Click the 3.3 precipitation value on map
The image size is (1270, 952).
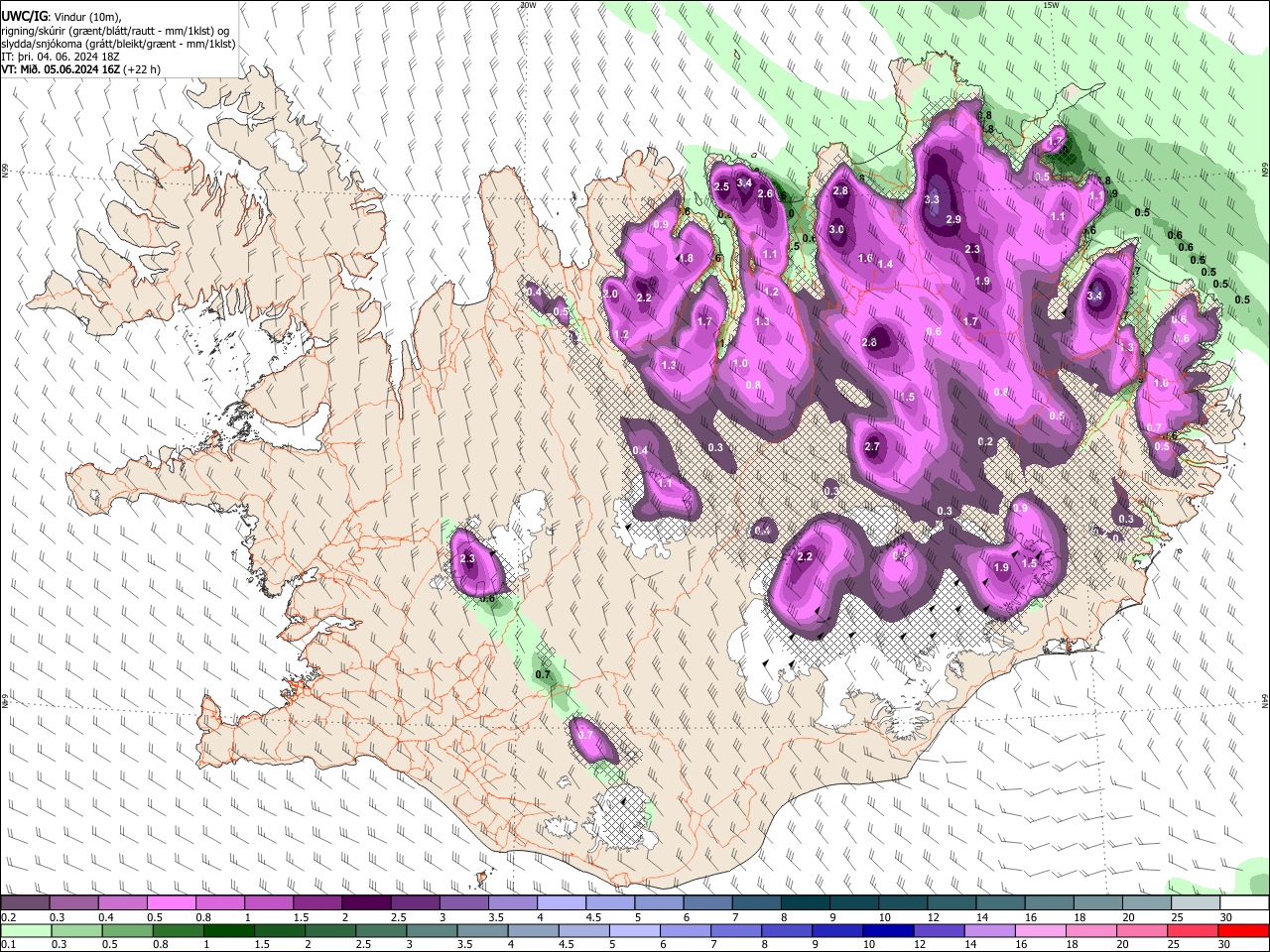(932, 199)
